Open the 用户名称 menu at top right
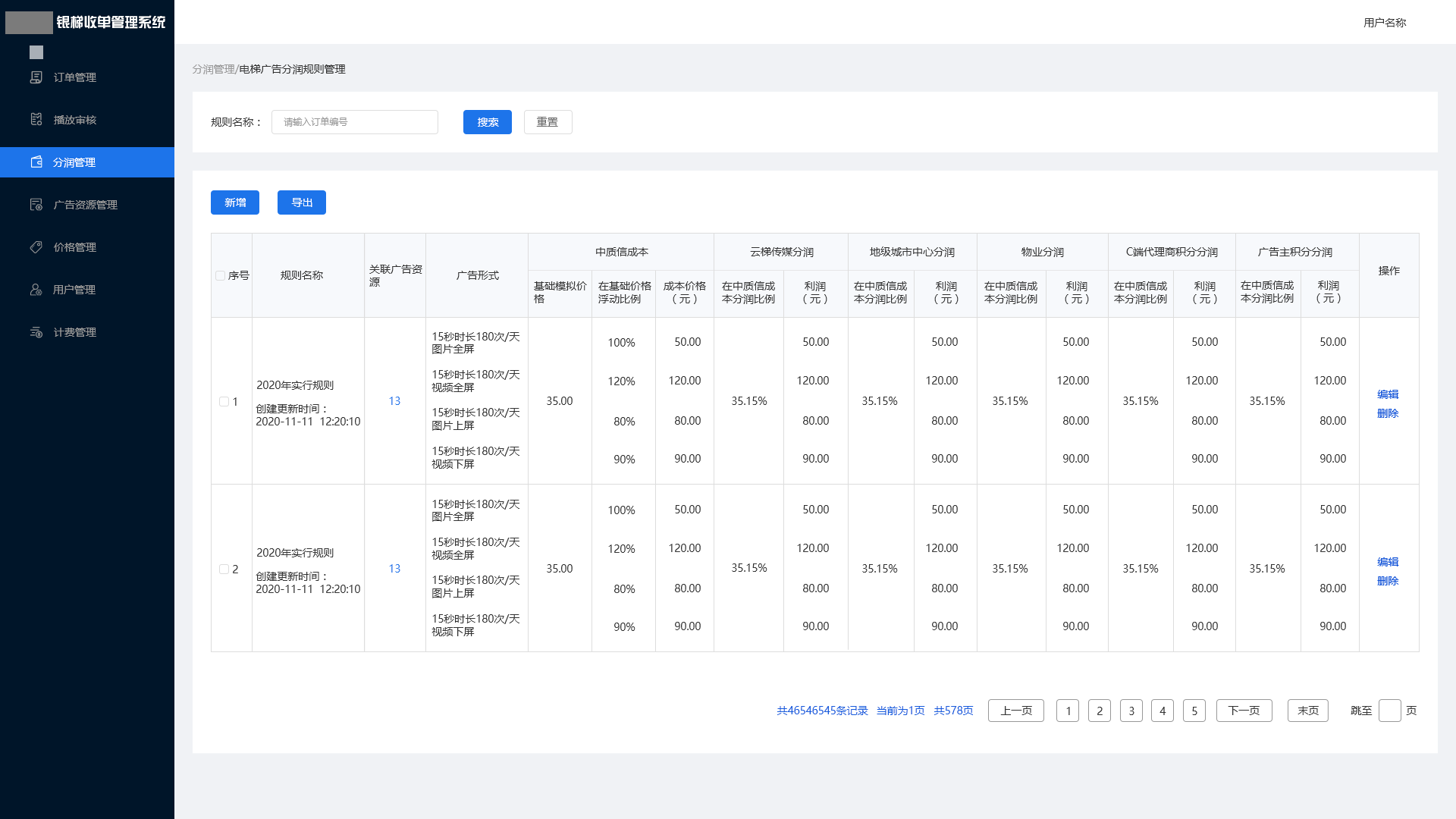 pyautogui.click(x=1384, y=23)
